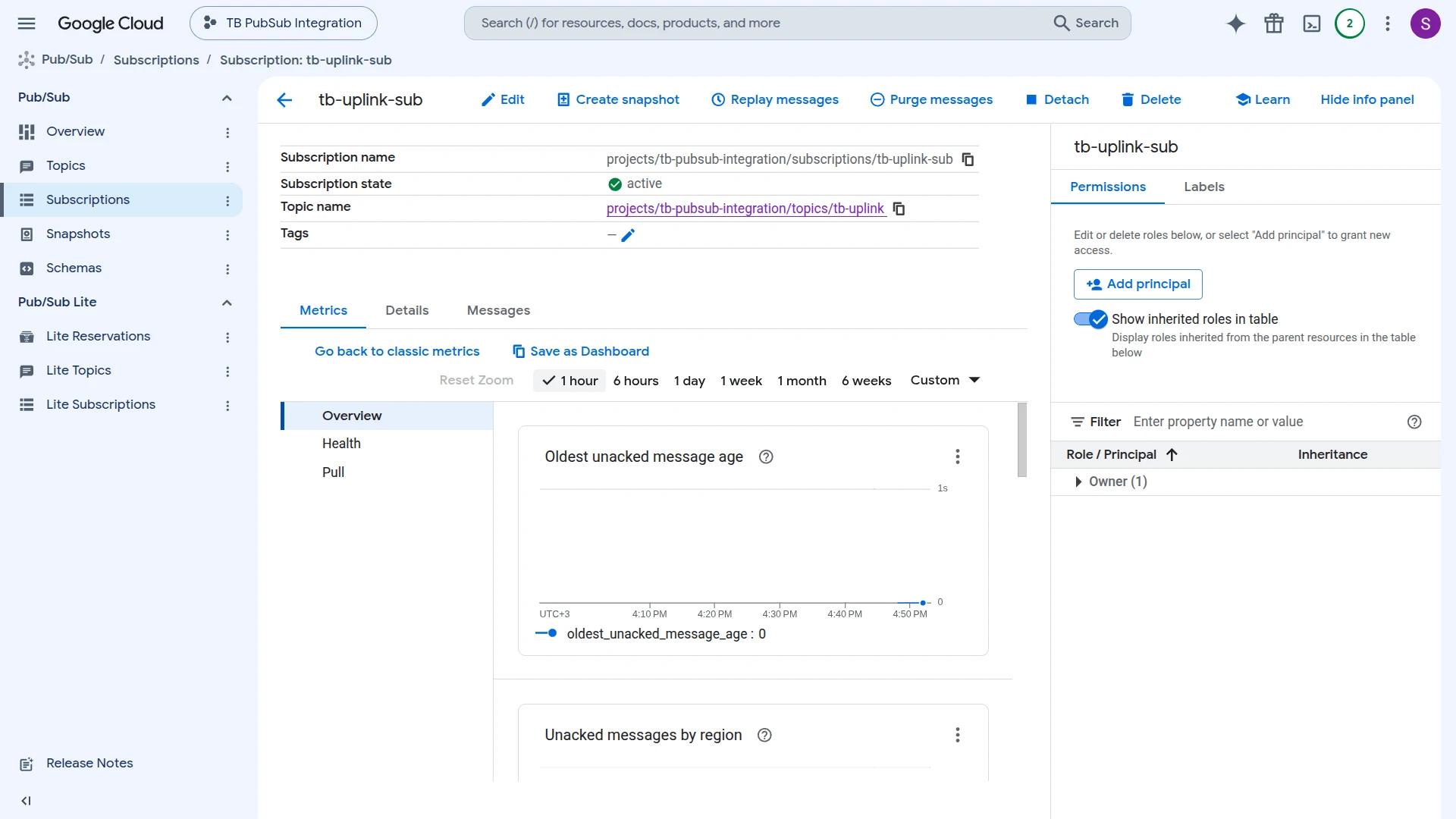Open the top bar more options menu
This screenshot has height=819, width=1456.
pyautogui.click(x=1388, y=24)
